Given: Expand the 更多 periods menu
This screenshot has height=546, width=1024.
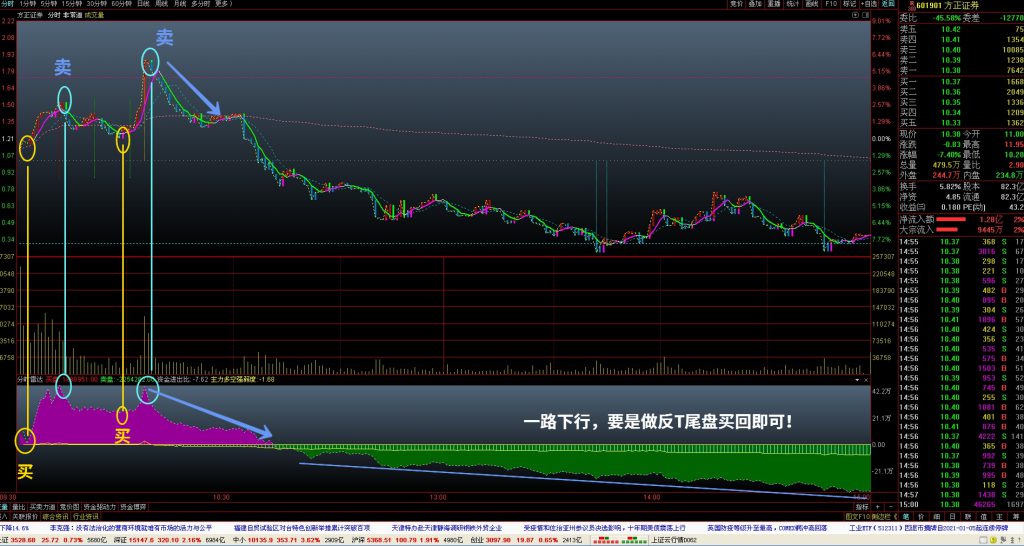Looking at the screenshot, I should click(222, 4).
